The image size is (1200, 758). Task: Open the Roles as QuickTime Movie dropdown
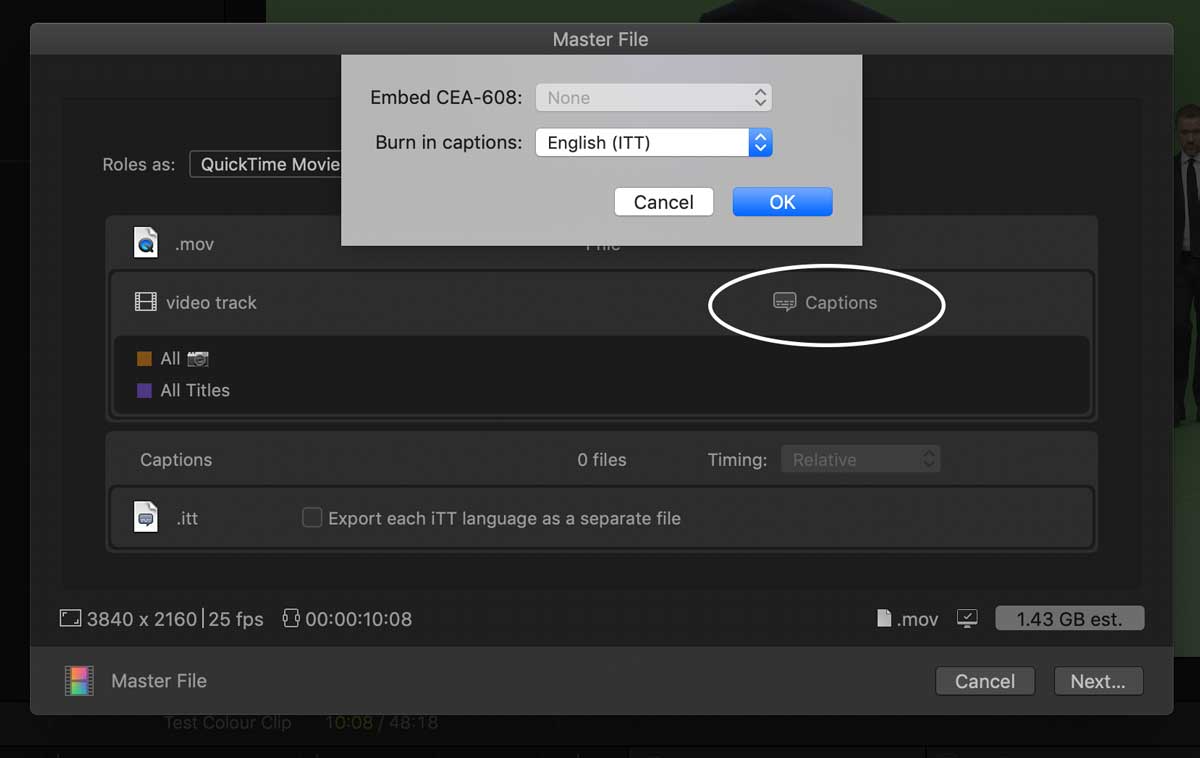[266, 164]
